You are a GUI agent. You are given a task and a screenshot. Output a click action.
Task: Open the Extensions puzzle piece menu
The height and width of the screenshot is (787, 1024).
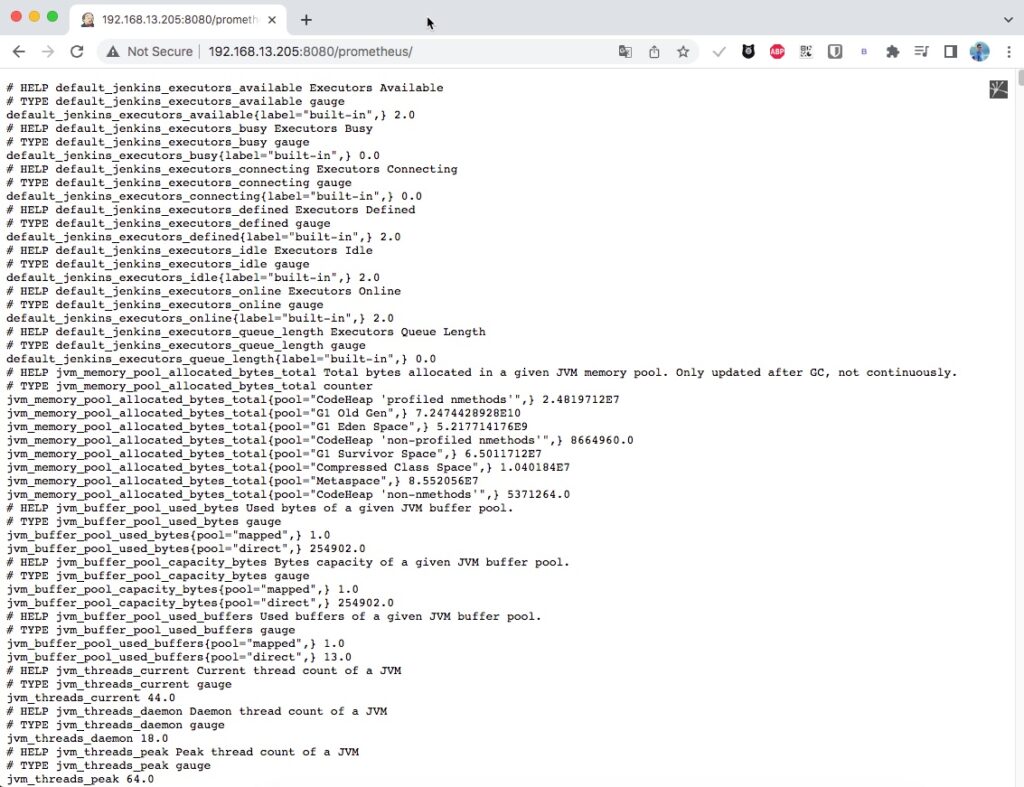coord(892,52)
